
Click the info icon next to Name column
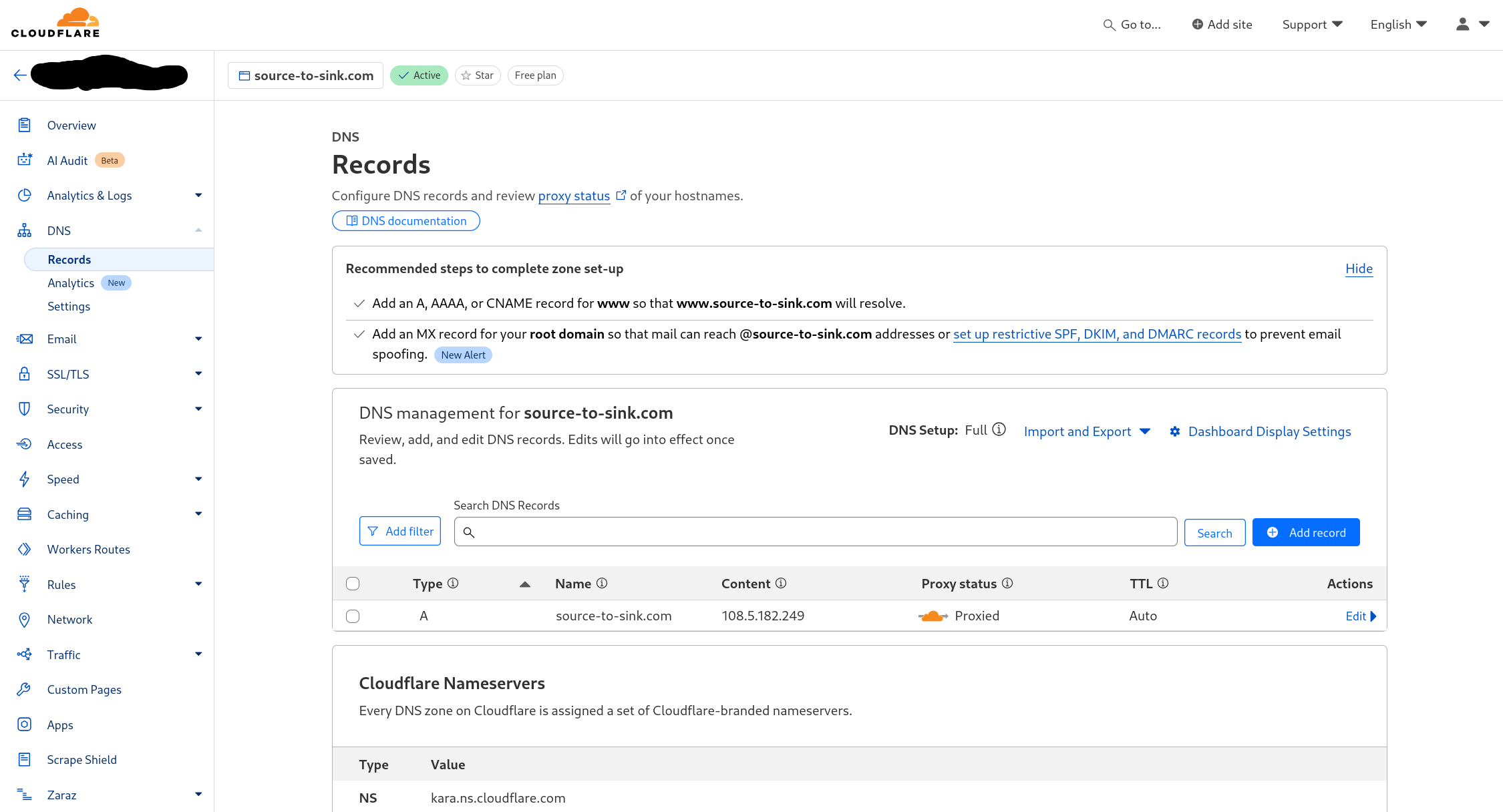[x=602, y=583]
